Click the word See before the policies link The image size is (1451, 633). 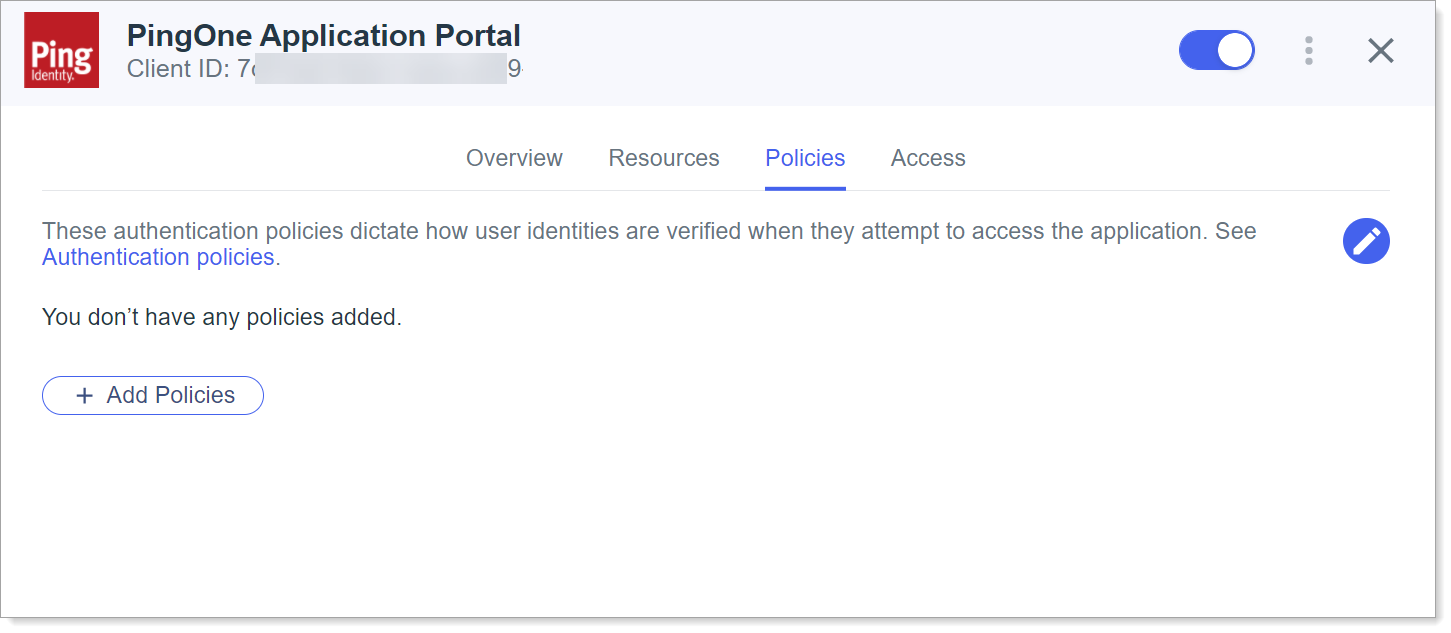1235,232
